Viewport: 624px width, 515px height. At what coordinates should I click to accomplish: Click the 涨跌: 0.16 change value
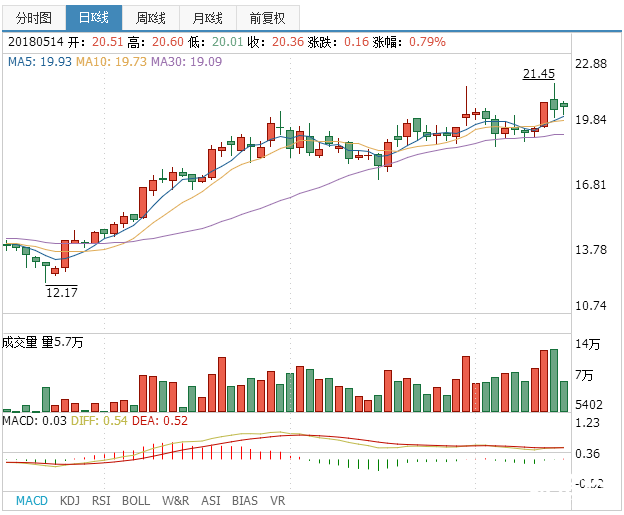click(x=338, y=42)
